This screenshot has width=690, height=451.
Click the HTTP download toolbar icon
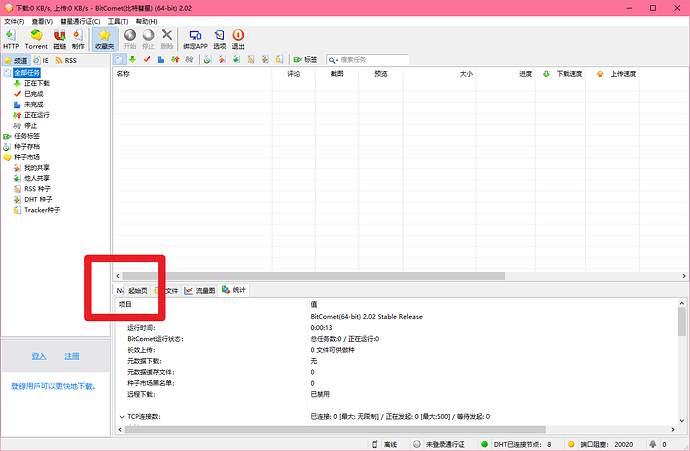[11, 39]
